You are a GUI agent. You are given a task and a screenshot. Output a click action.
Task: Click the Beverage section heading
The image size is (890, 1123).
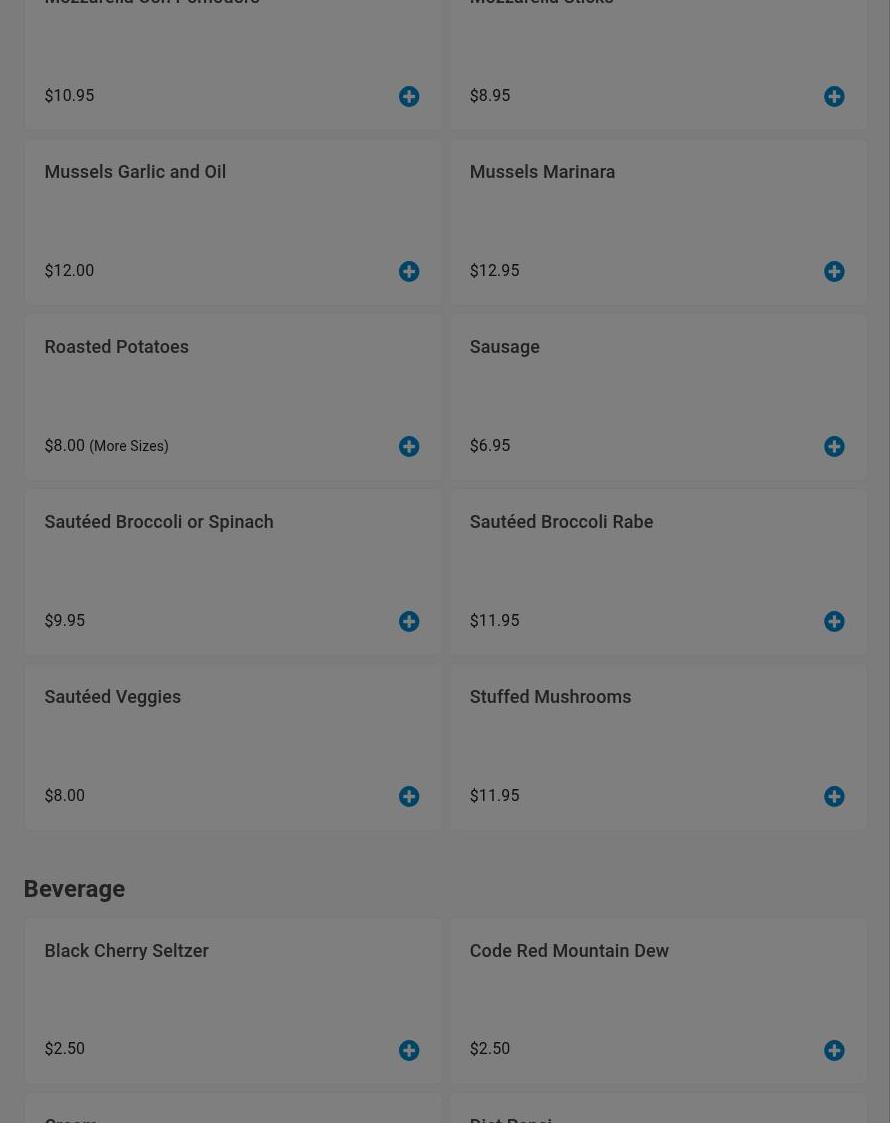click(74, 889)
